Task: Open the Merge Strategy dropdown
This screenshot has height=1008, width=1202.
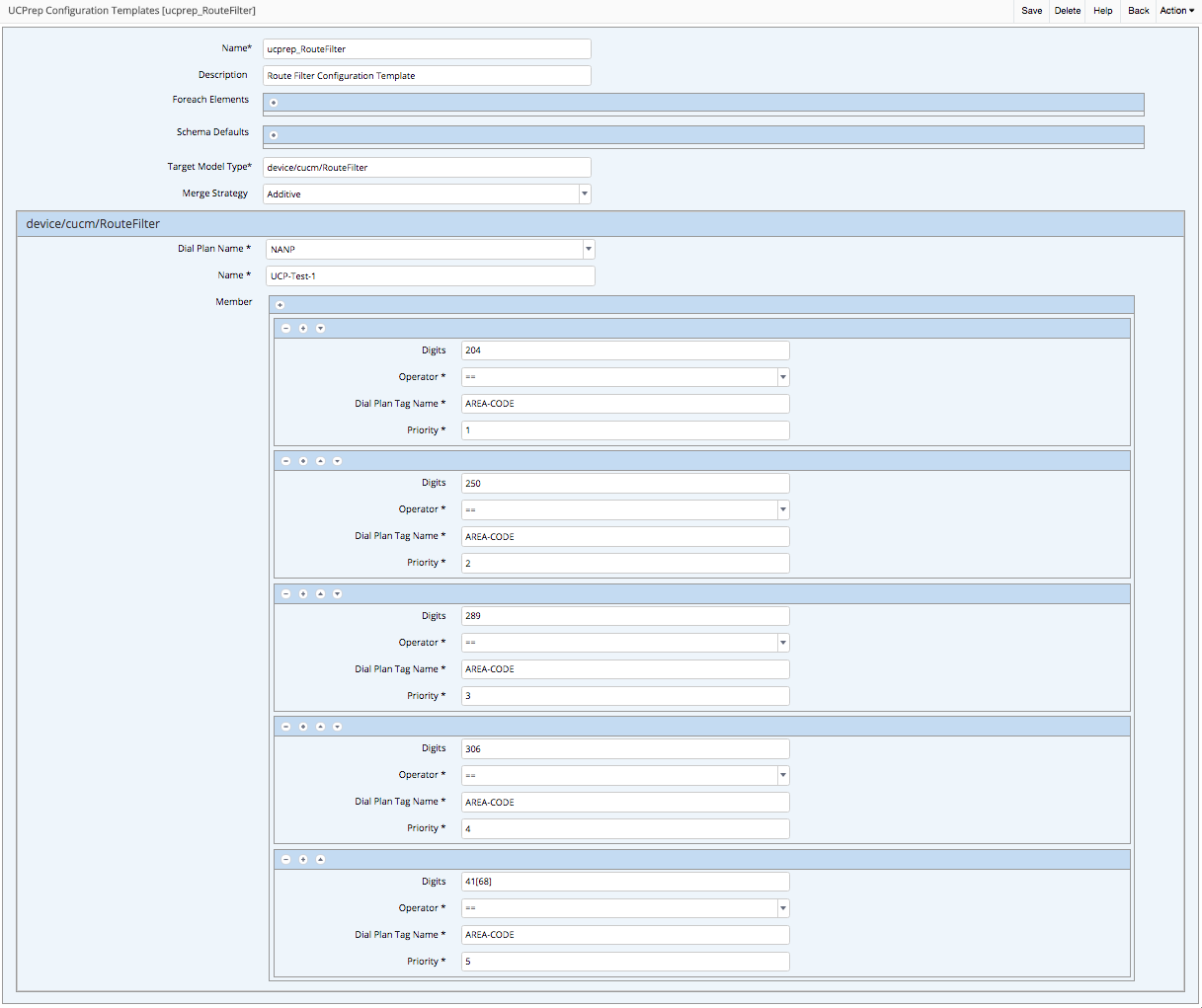Action: coord(585,194)
